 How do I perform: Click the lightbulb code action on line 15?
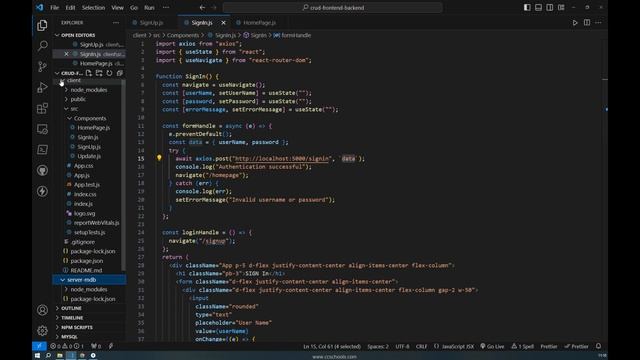[159, 158]
